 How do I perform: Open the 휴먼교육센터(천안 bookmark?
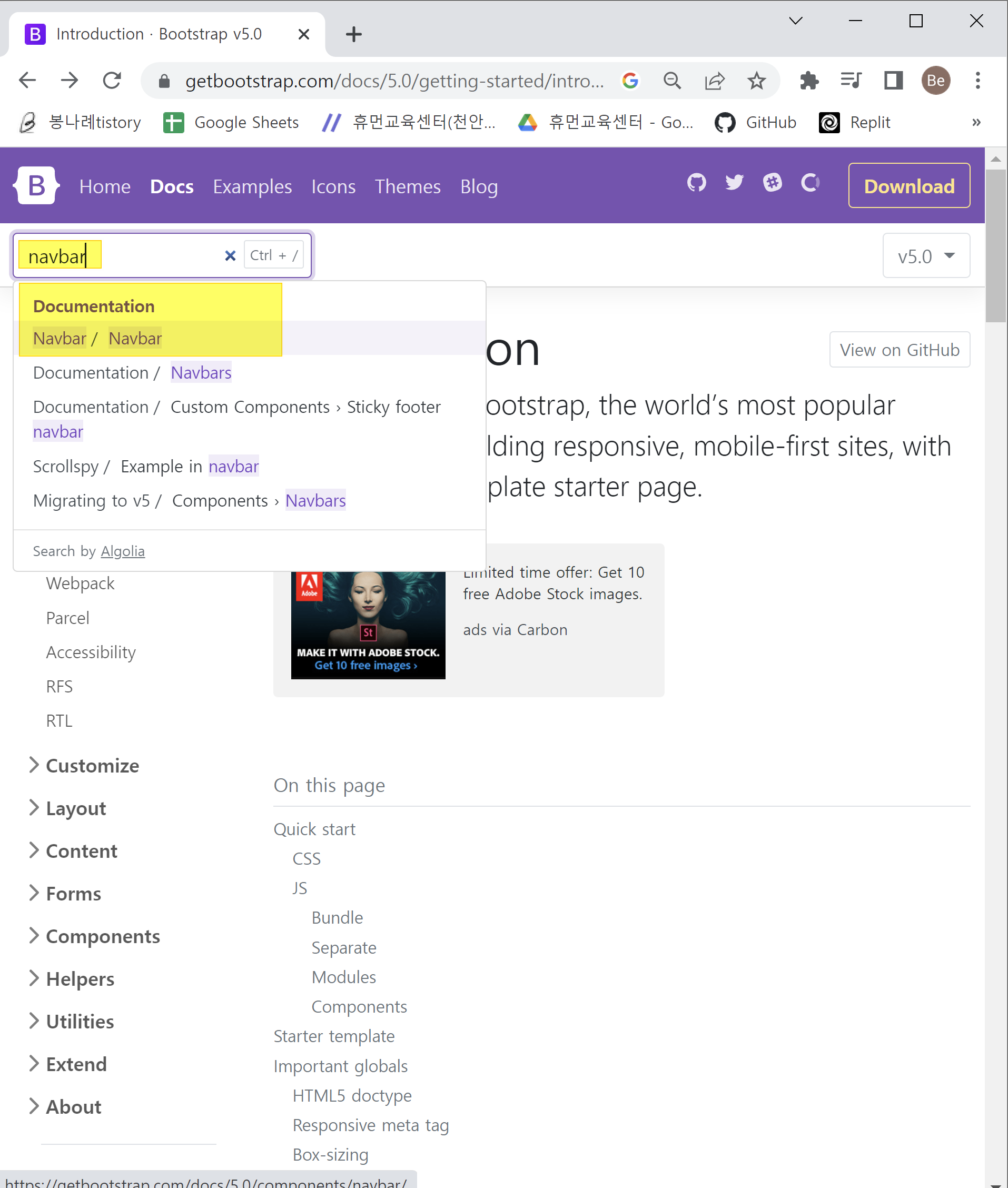409,122
